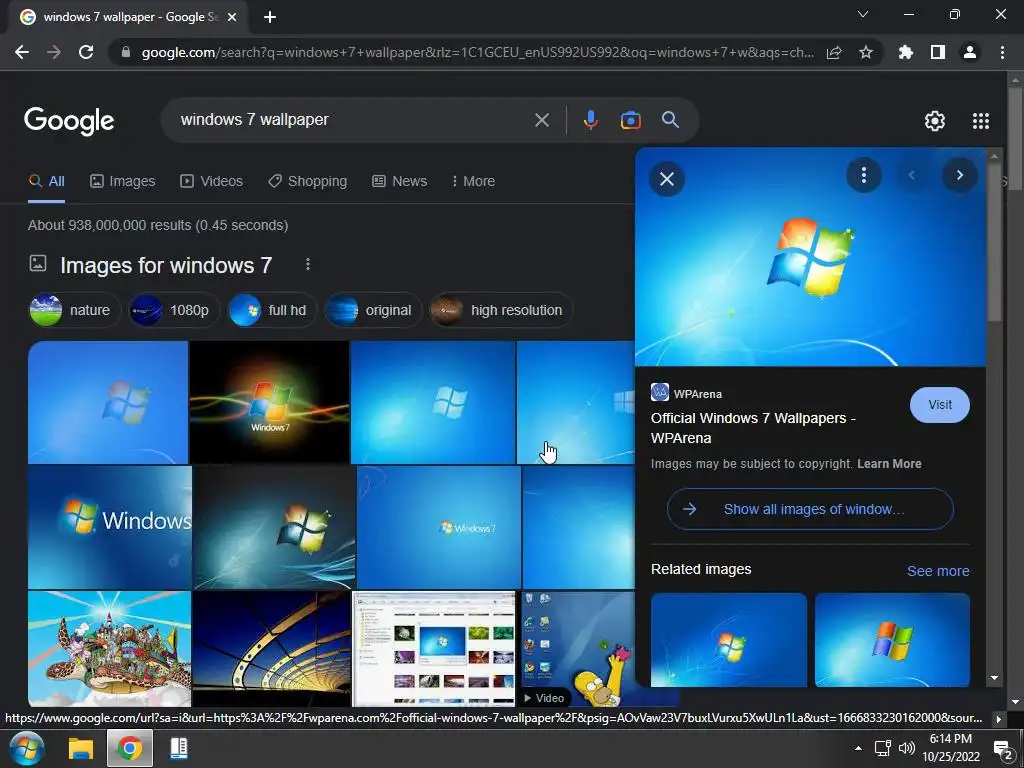Switch to the Images tab
This screenshot has width=1024, height=768.
point(122,181)
